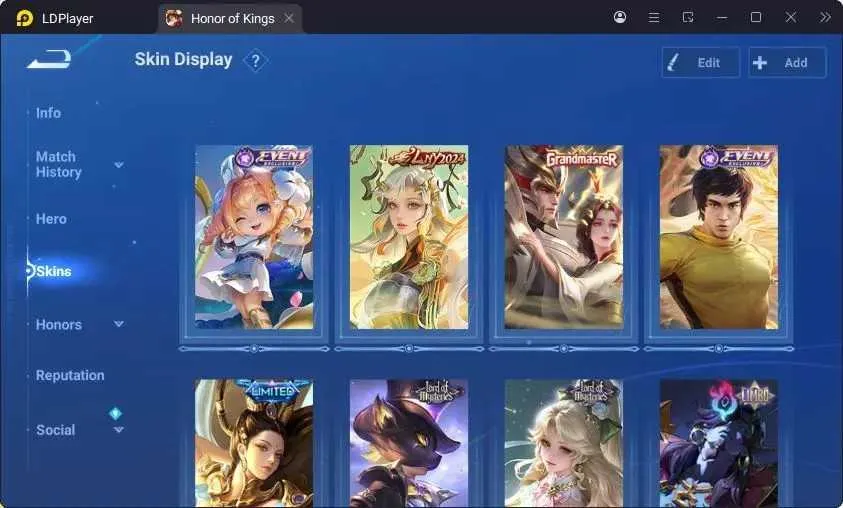
Task: Click the Skin Display title
Action: click(183, 60)
